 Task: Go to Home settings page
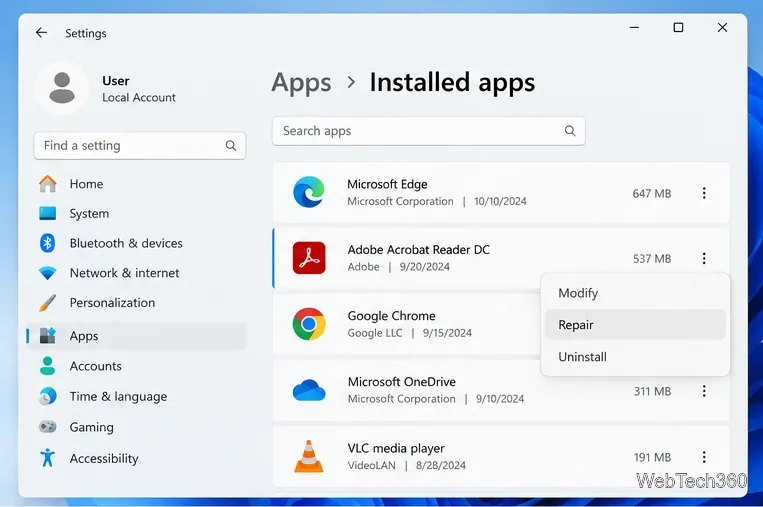pyautogui.click(x=86, y=184)
